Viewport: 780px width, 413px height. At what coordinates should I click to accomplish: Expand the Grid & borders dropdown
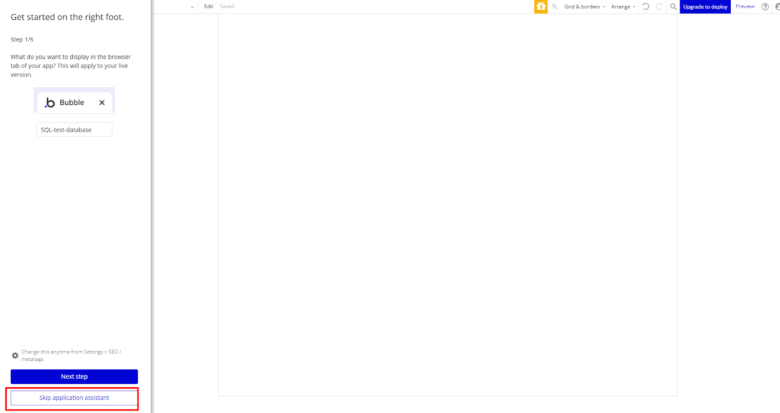584,6
